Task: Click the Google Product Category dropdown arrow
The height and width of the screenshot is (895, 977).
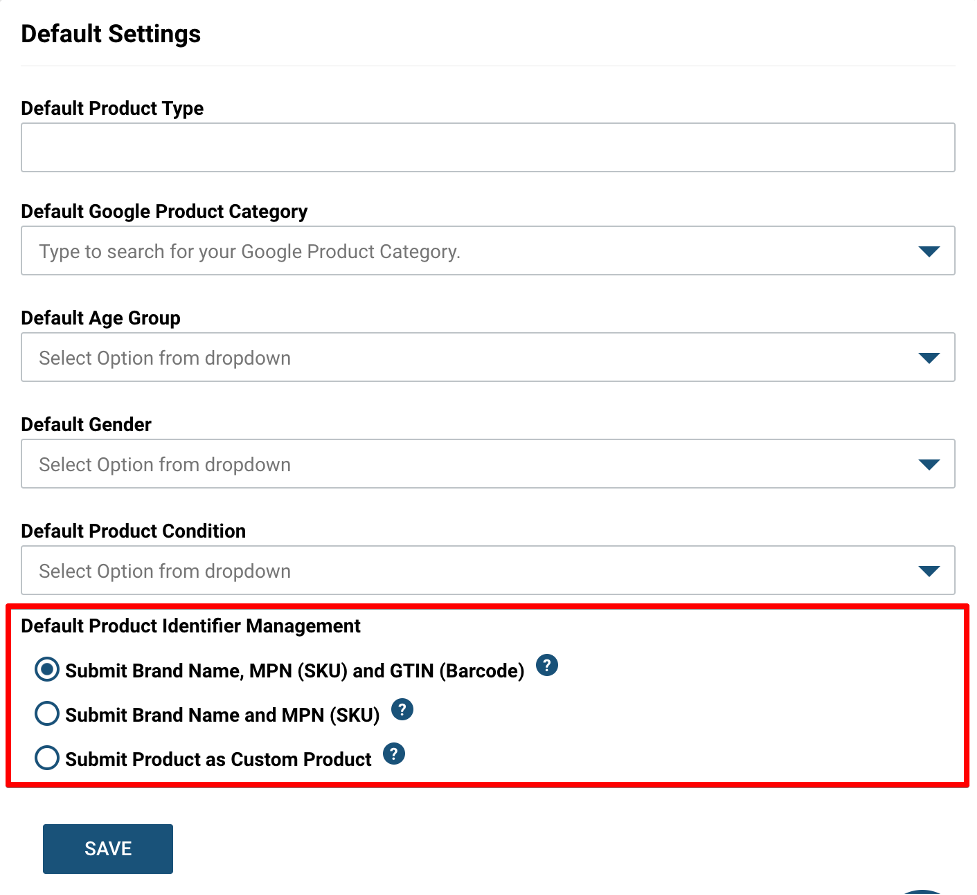Action: (x=928, y=251)
